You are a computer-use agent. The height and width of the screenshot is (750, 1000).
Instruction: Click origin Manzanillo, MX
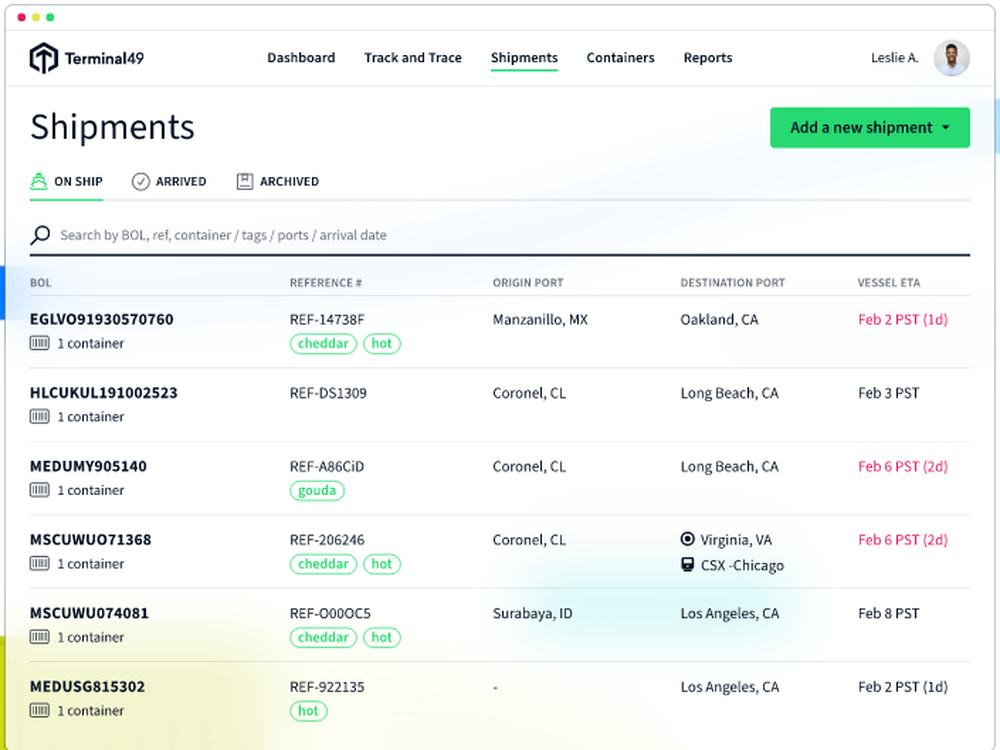point(540,320)
